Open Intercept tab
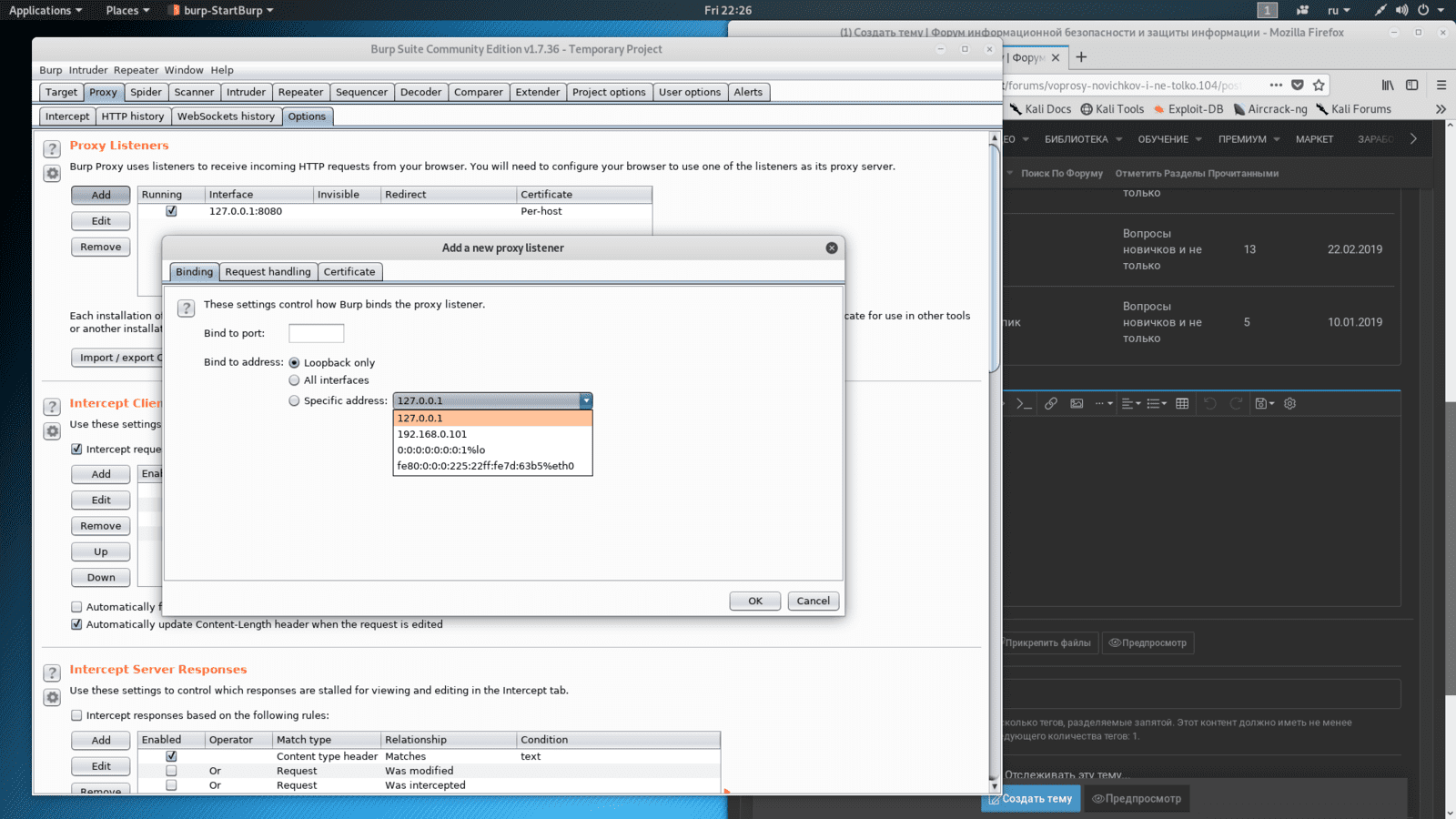This screenshot has width=1456, height=819. pos(67,116)
